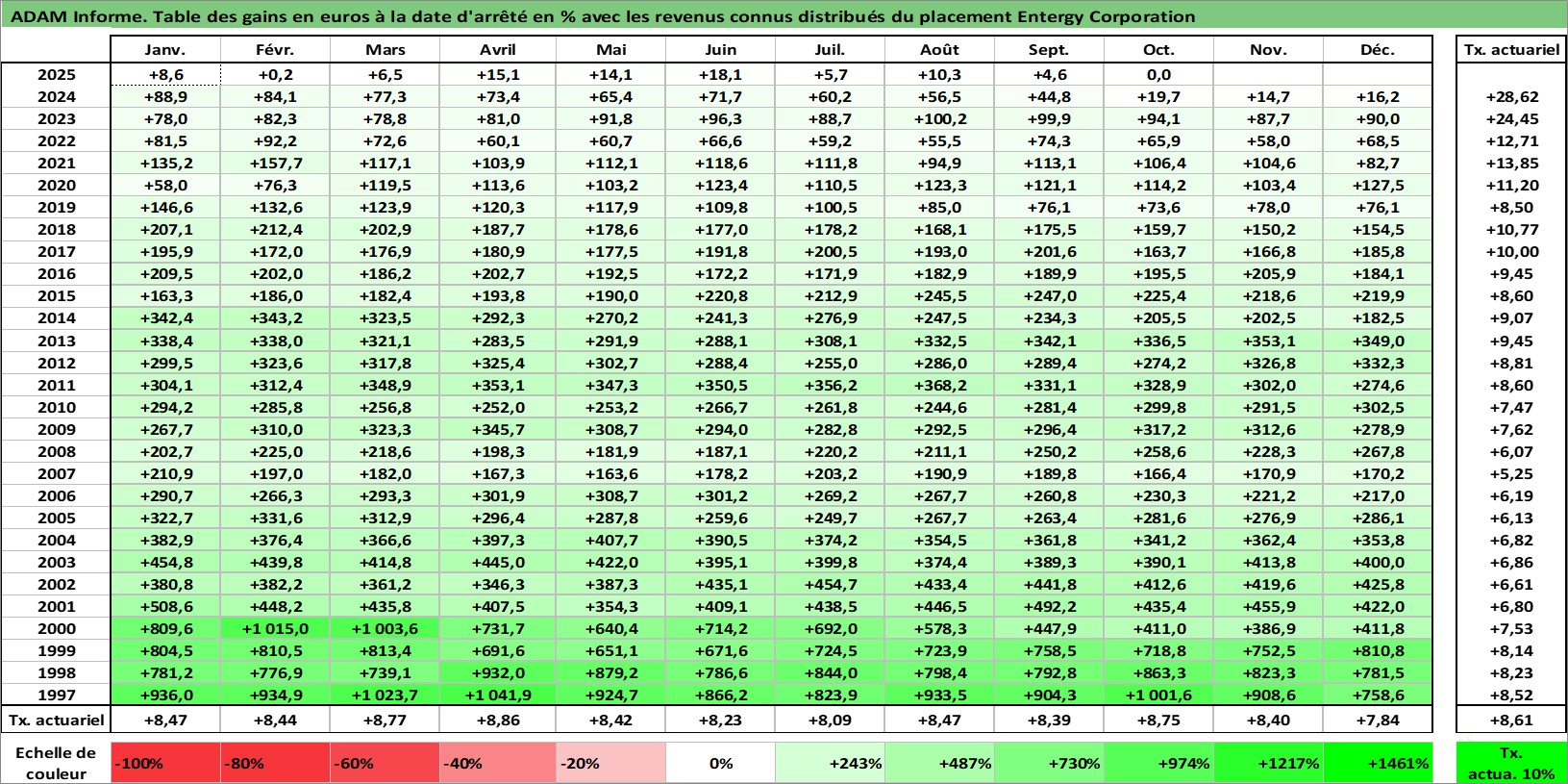
Task: Select the Mars column header
Action: point(385,50)
